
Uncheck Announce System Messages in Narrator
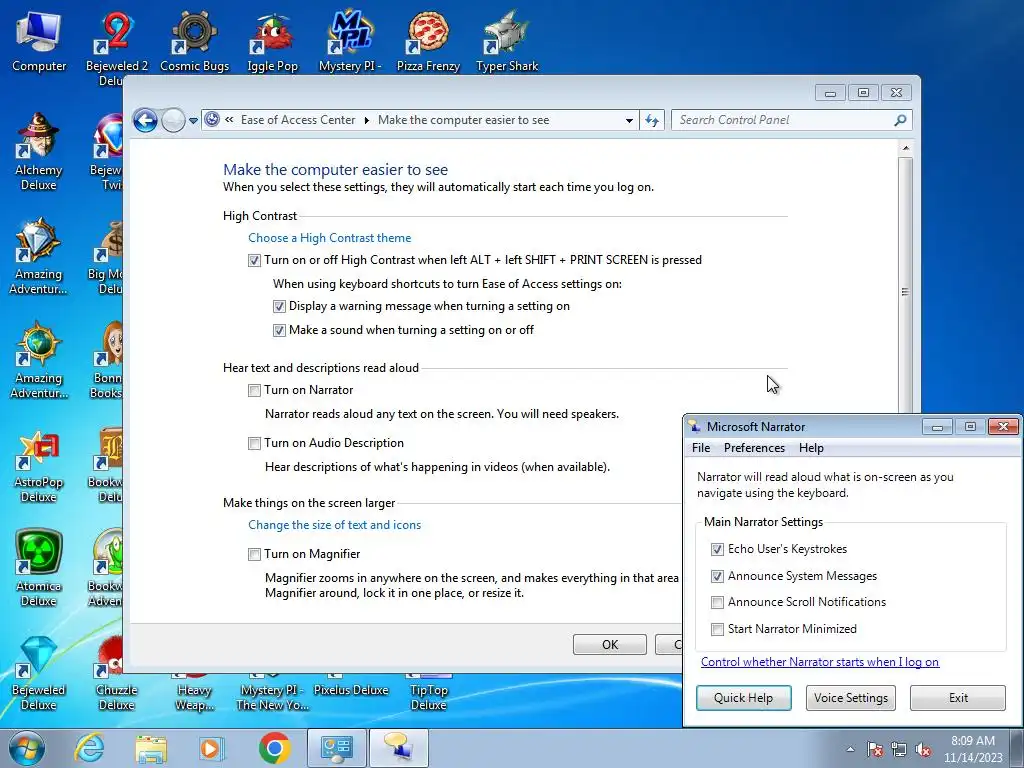pyautogui.click(x=717, y=576)
